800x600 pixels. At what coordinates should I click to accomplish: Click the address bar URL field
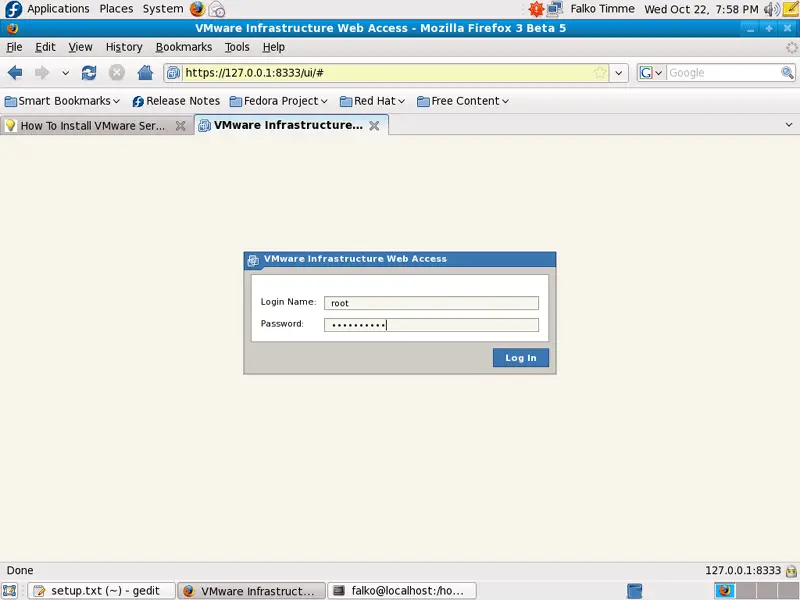tap(388, 73)
